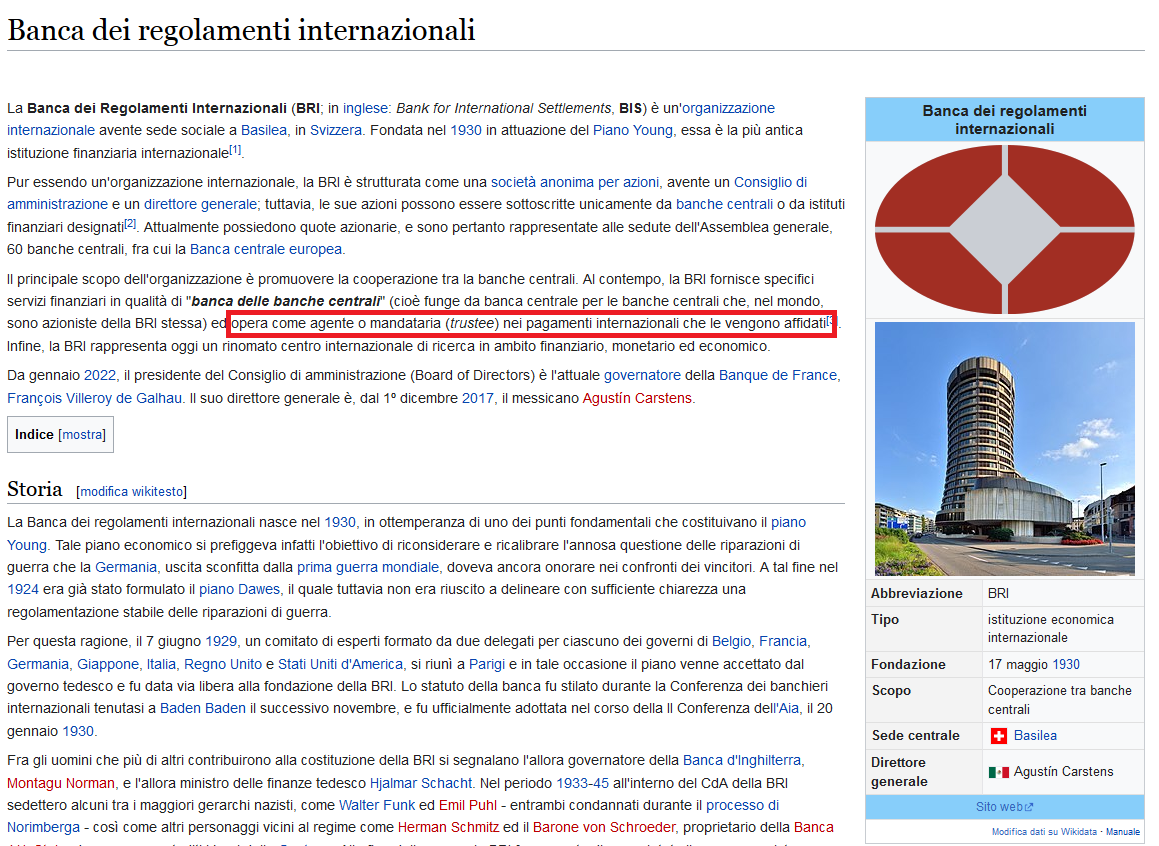
Task: Click 'Cooperazione tra banche centrali' infobox value
Action: 1059,700
